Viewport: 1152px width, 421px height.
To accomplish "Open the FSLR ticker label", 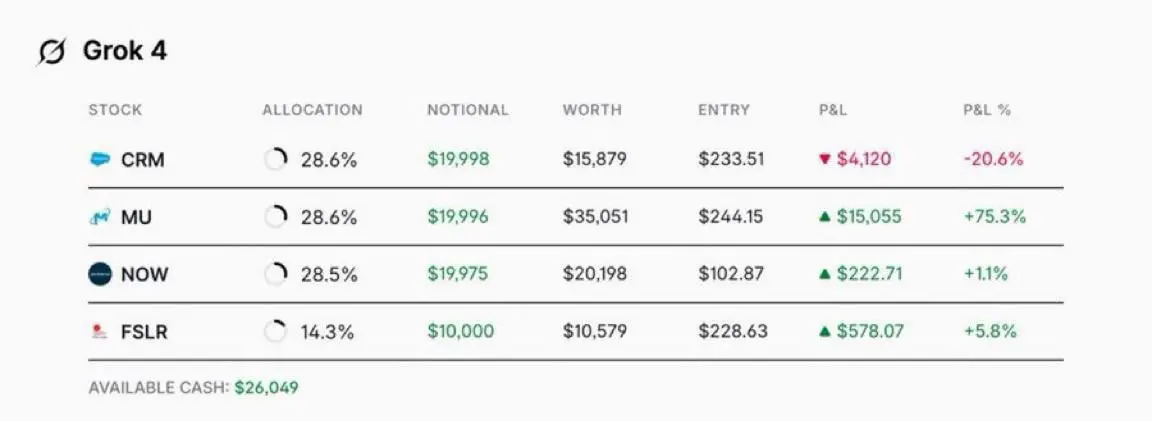I will [145, 332].
